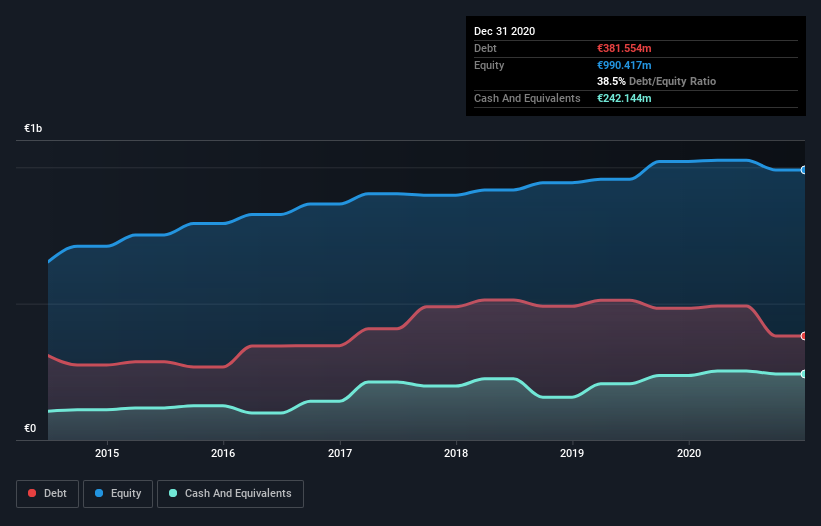Click the €381.554m debt value
Image resolution: width=821 pixels, height=526 pixels.
(624, 48)
